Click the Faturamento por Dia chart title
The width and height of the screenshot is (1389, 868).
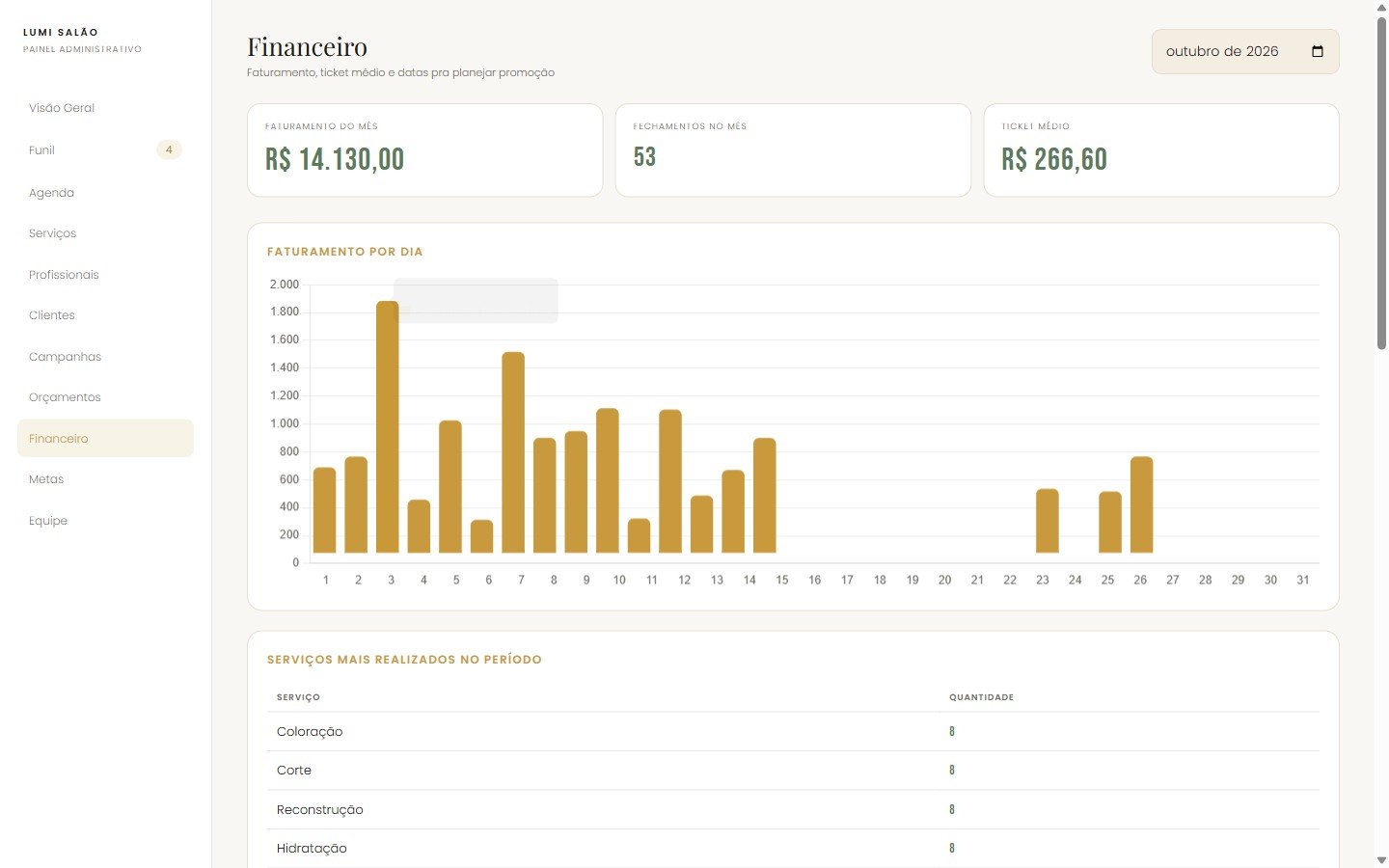(345, 252)
